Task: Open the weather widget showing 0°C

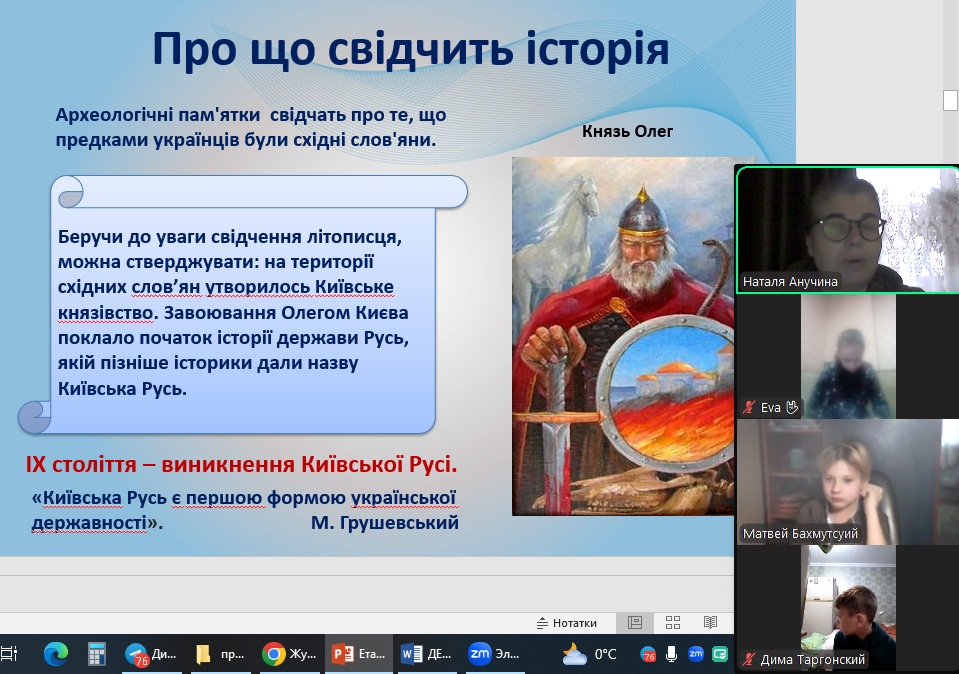Action: (590, 654)
